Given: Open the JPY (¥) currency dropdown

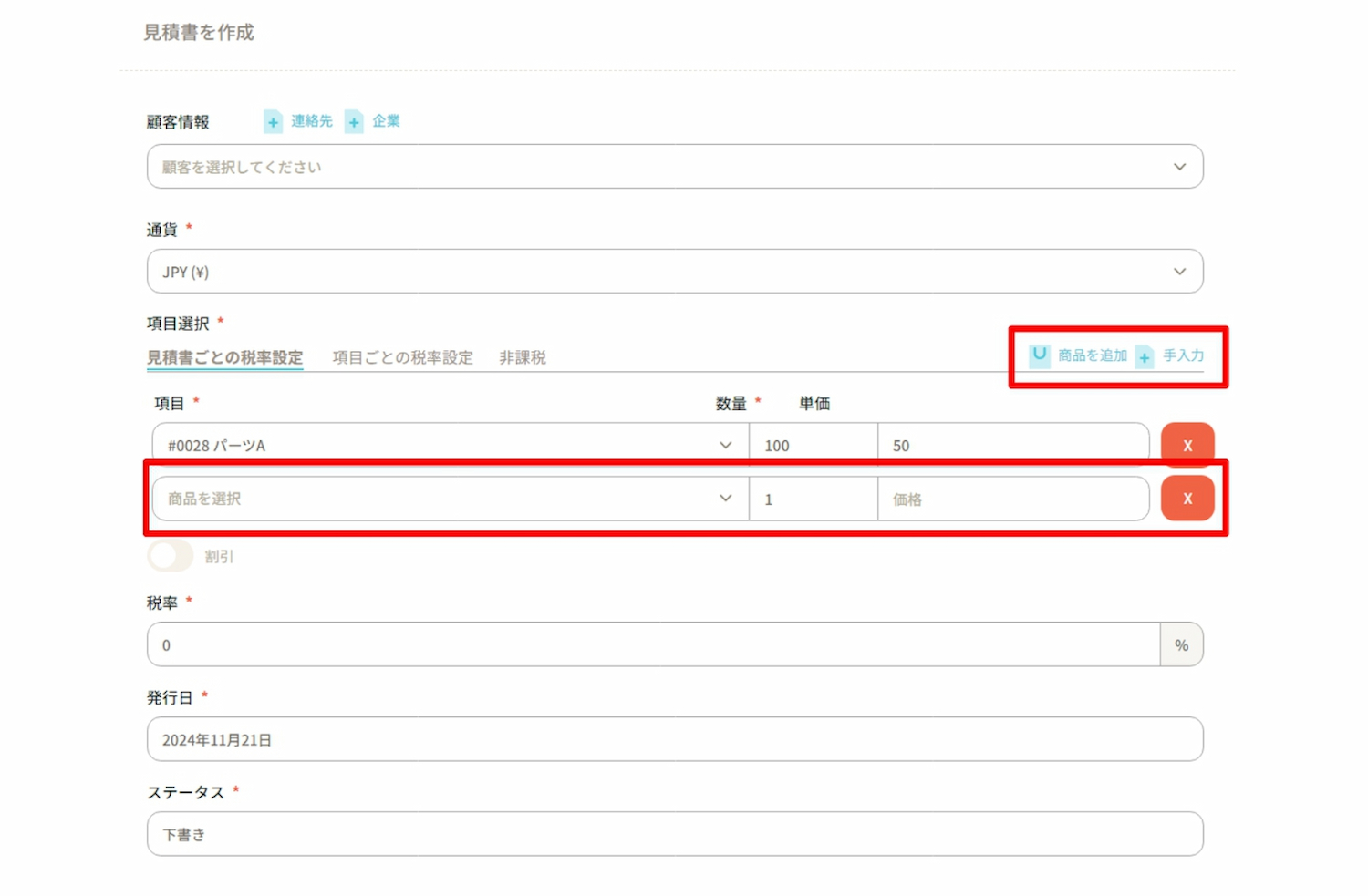Looking at the screenshot, I should point(675,272).
